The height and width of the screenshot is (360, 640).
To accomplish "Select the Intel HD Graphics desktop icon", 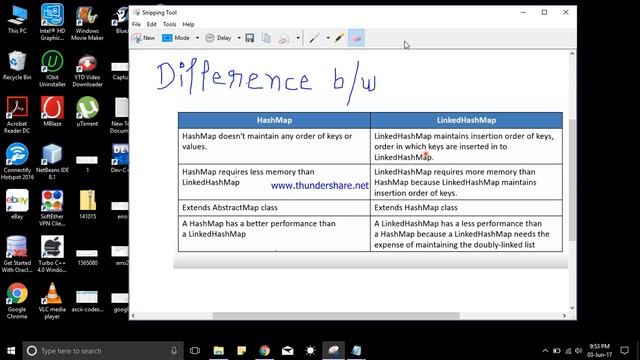I will (52, 22).
